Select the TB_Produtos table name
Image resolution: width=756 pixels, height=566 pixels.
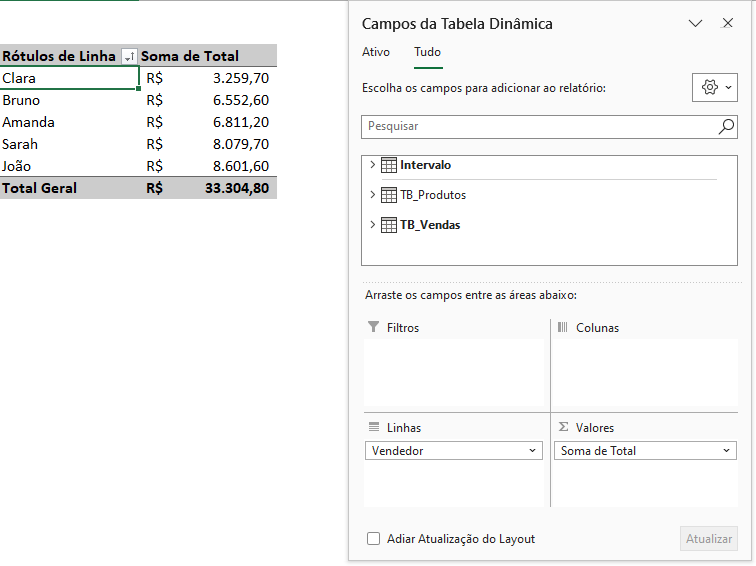click(x=433, y=195)
